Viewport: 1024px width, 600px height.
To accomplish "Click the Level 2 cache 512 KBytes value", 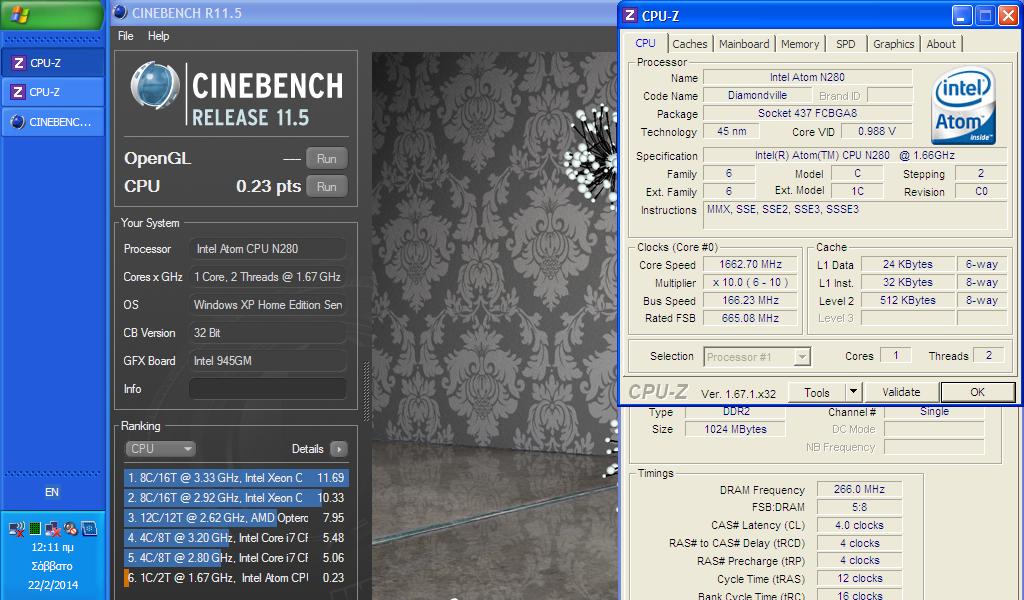I will point(908,300).
